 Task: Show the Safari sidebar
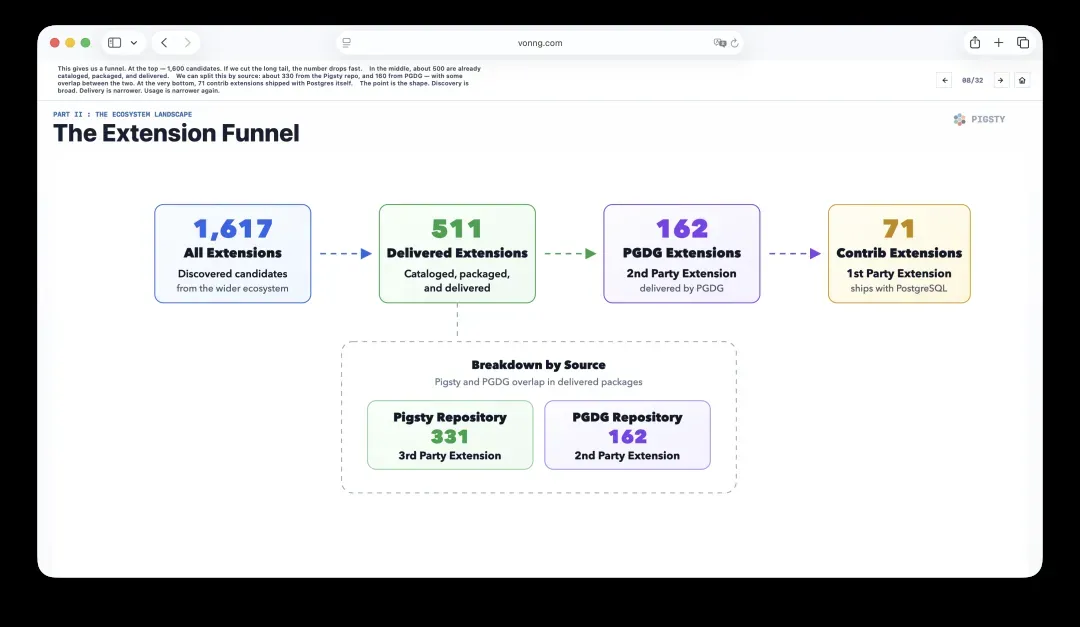[x=114, y=43]
